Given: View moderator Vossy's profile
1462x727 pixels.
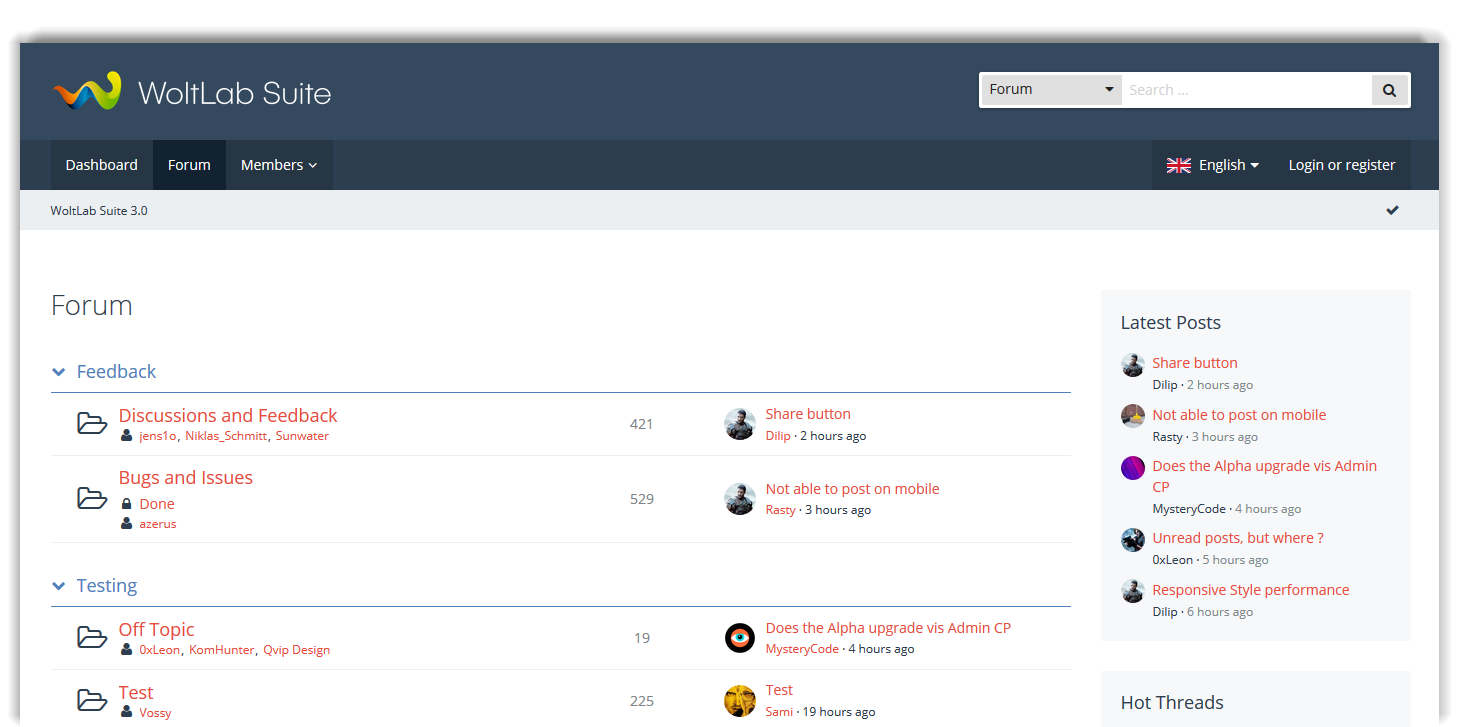Looking at the screenshot, I should point(155,713).
